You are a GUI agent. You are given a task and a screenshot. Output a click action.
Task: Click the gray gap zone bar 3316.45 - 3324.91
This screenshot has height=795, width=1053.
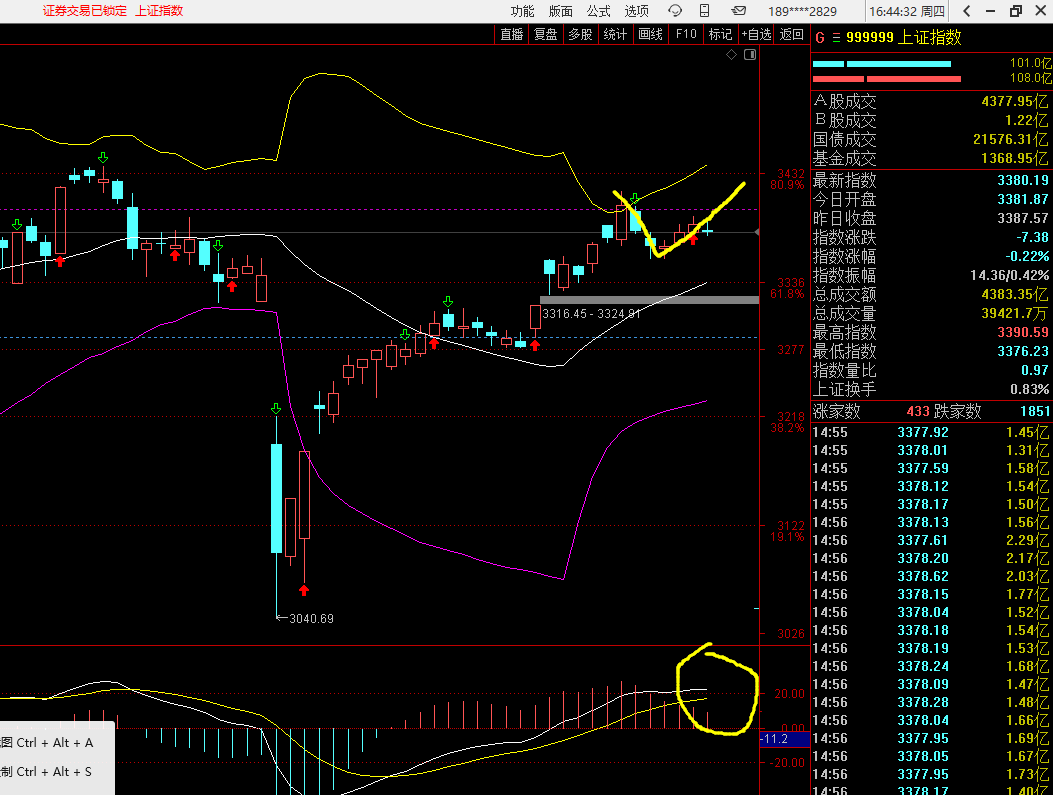[649, 300]
